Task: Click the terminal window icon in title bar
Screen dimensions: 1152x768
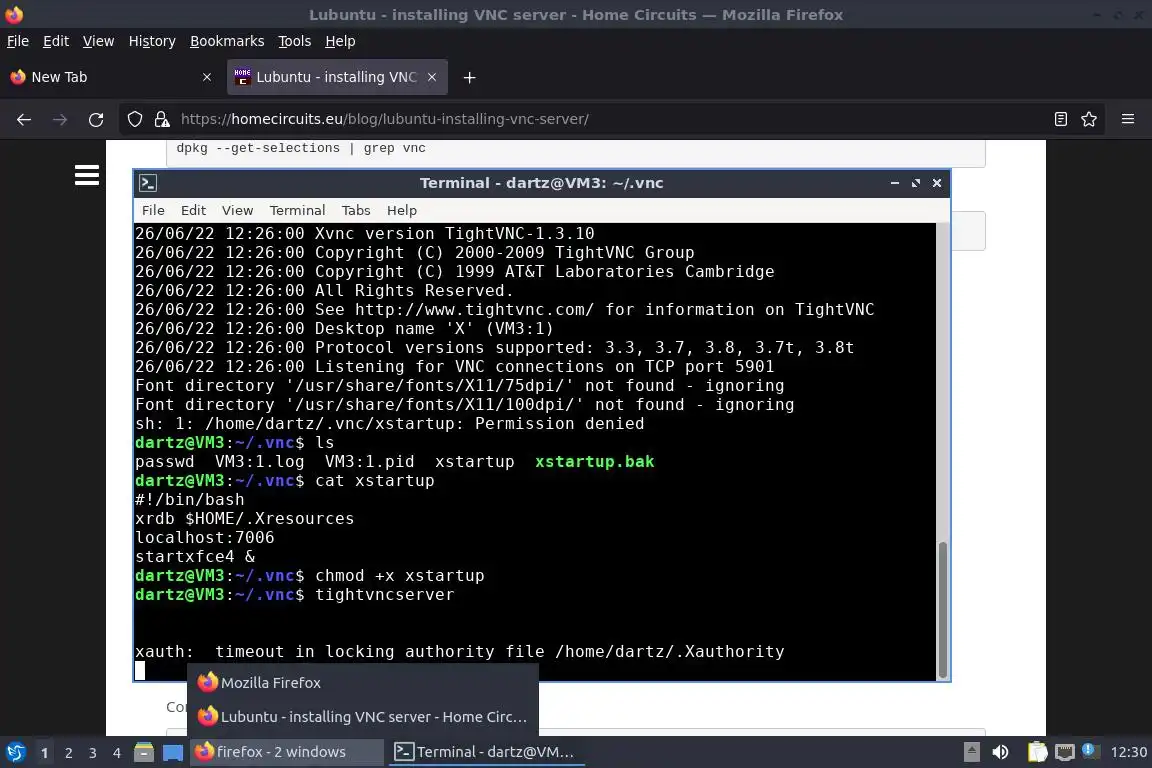Action: (x=148, y=183)
